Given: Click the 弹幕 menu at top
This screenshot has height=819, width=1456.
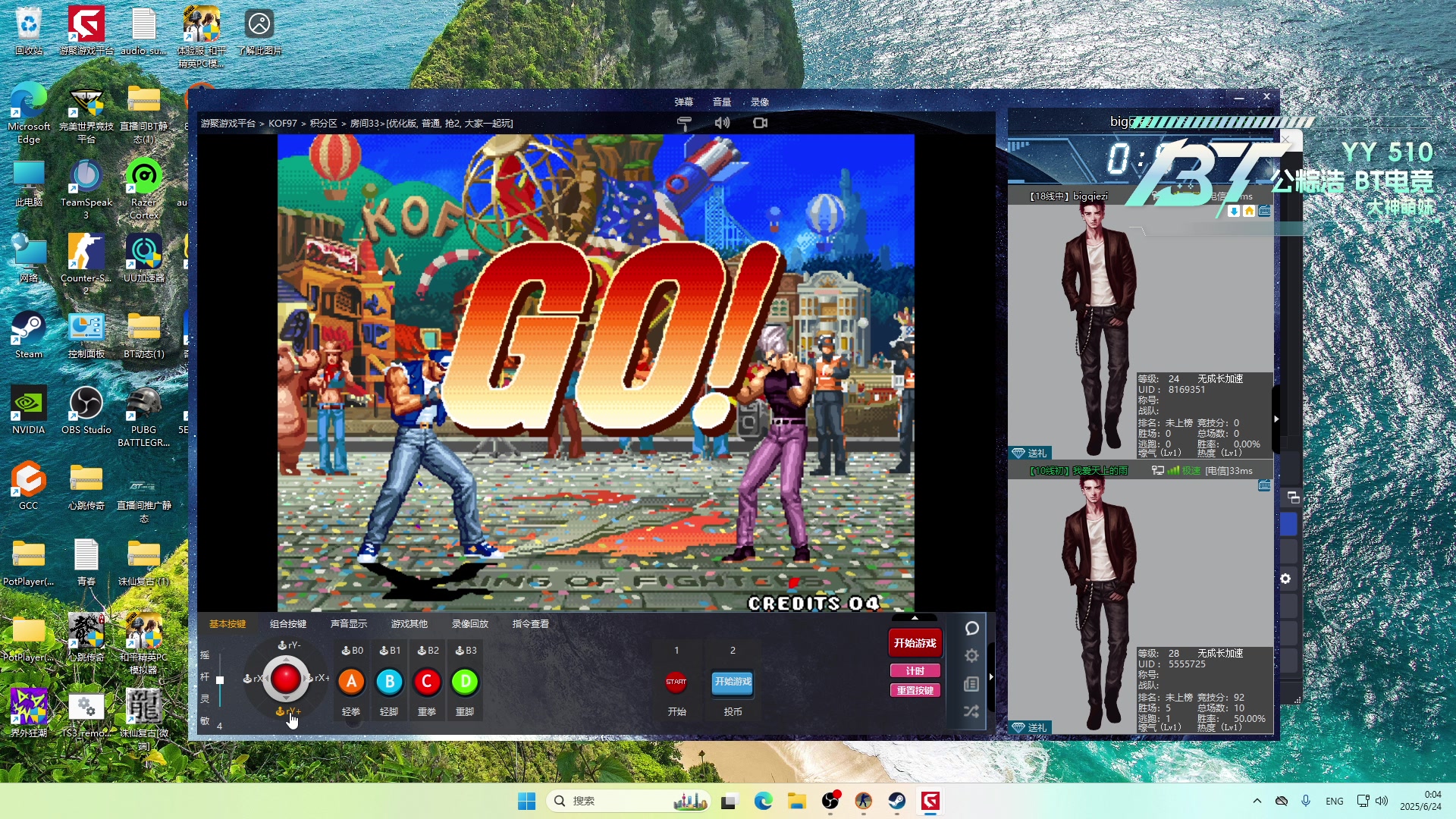Looking at the screenshot, I should pyautogui.click(x=684, y=102).
